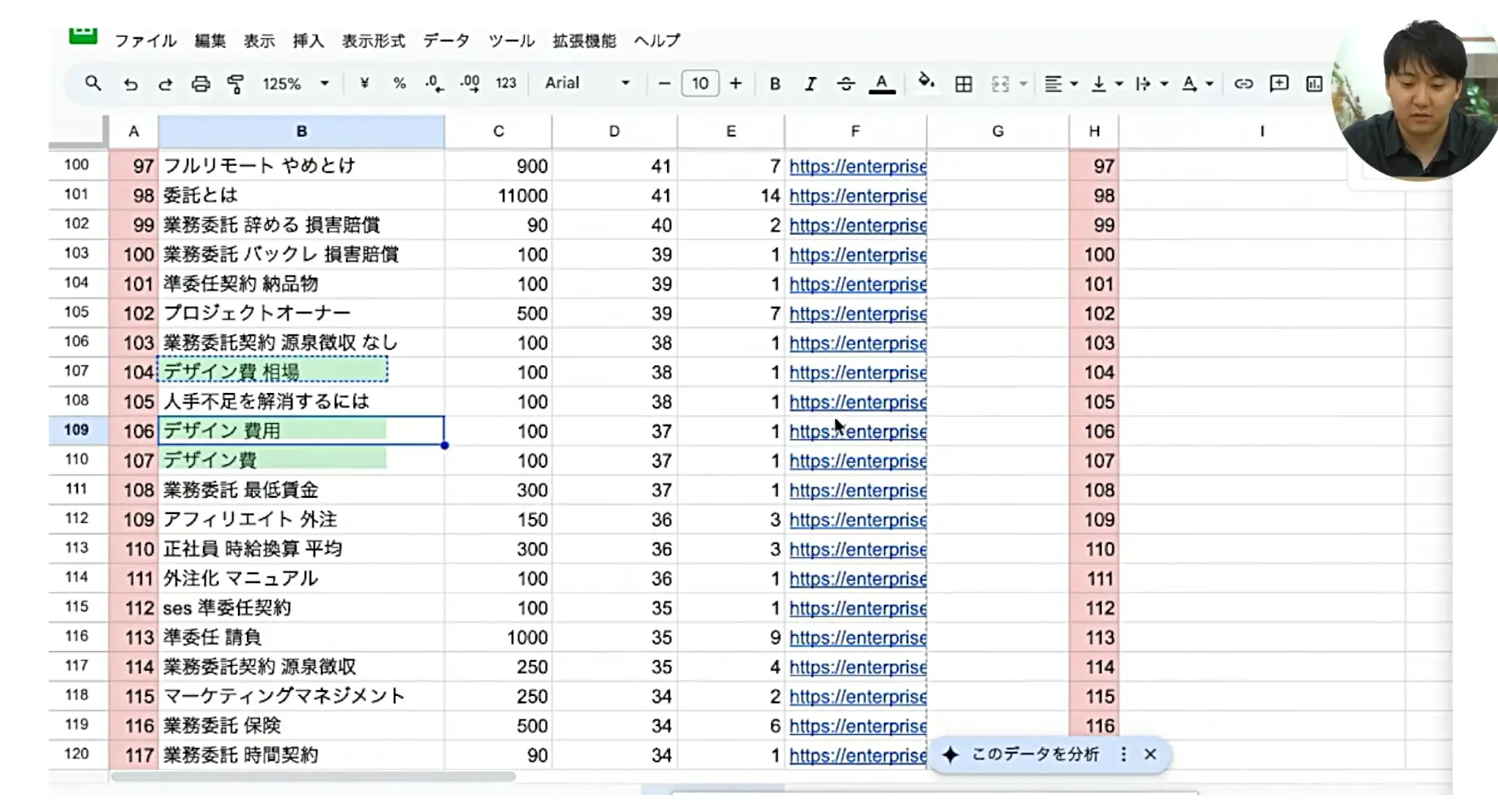Click the insert link icon
The image size is (1498, 812).
pyautogui.click(x=1243, y=84)
